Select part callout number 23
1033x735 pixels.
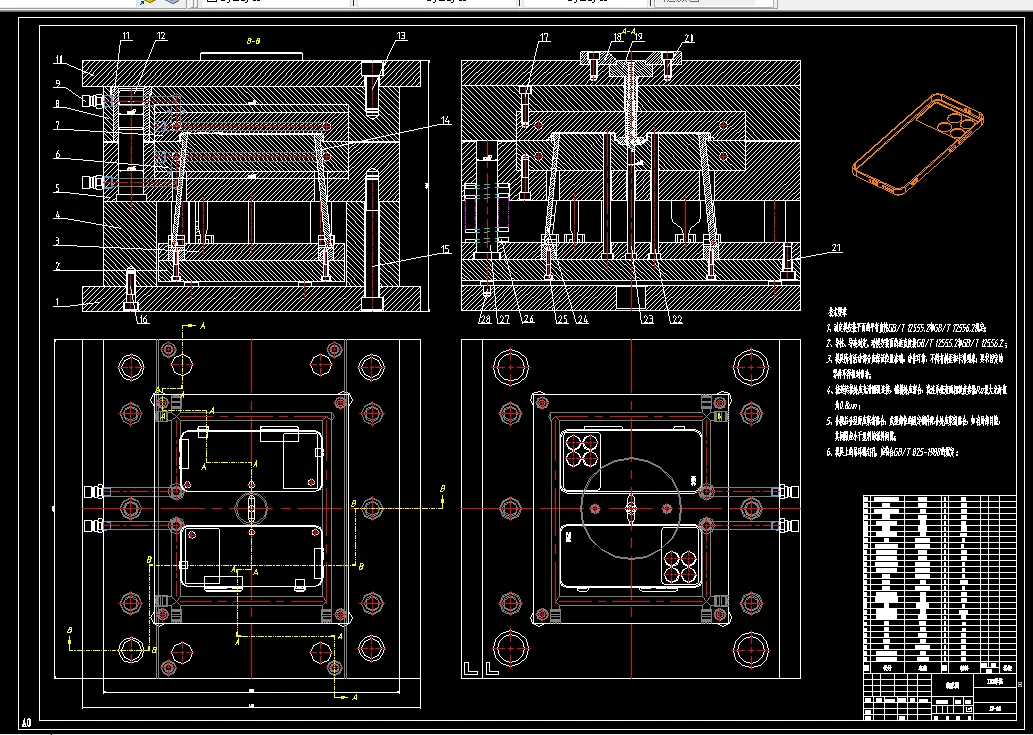[x=648, y=319]
